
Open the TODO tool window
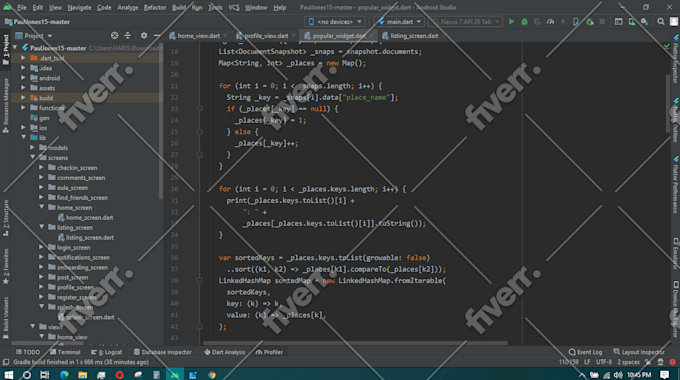click(x=28, y=352)
